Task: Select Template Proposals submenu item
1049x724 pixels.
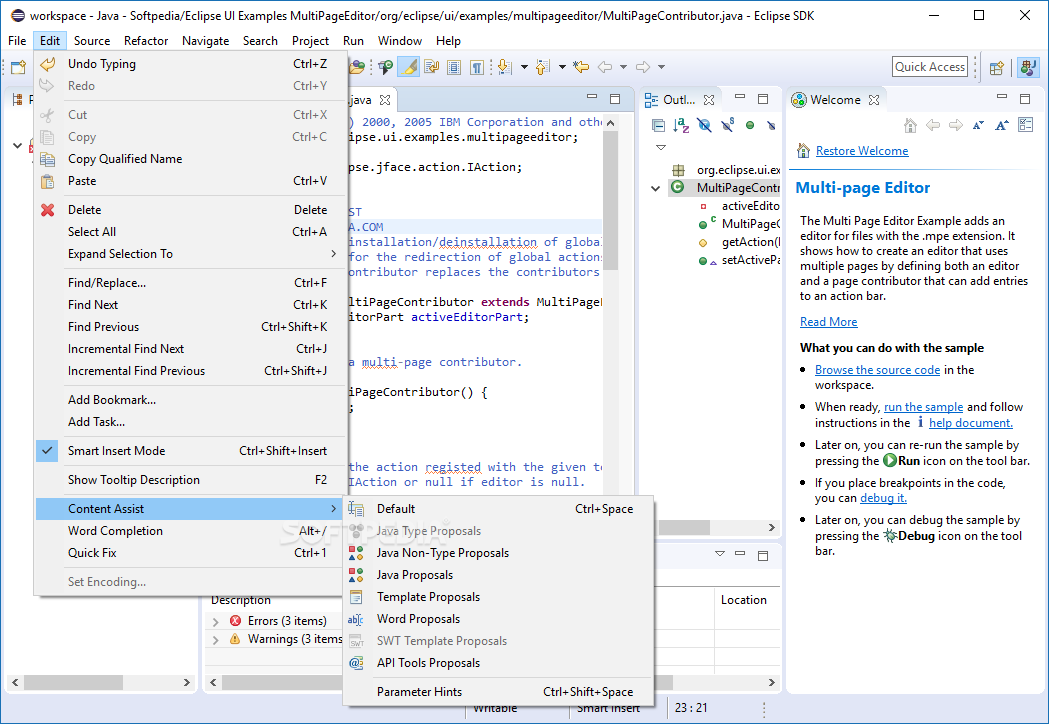Action: click(x=498, y=598)
